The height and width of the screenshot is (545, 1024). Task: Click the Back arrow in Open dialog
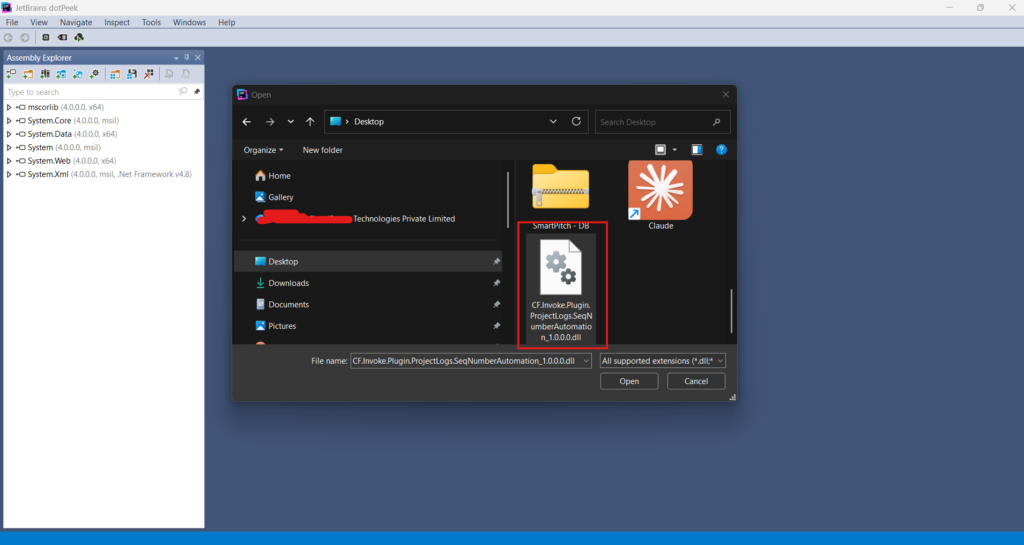pos(247,122)
